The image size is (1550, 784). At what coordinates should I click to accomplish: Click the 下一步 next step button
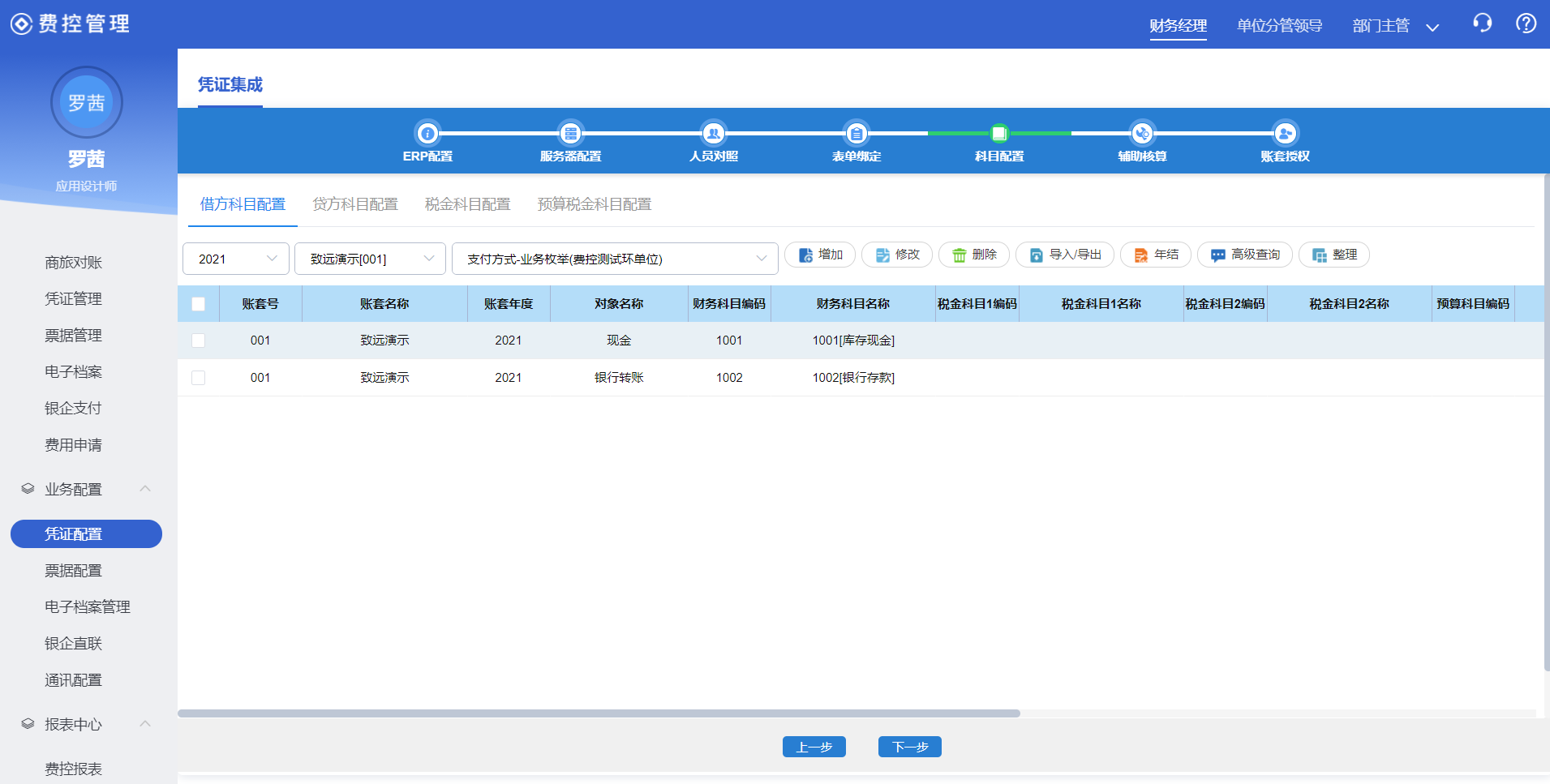coord(910,747)
